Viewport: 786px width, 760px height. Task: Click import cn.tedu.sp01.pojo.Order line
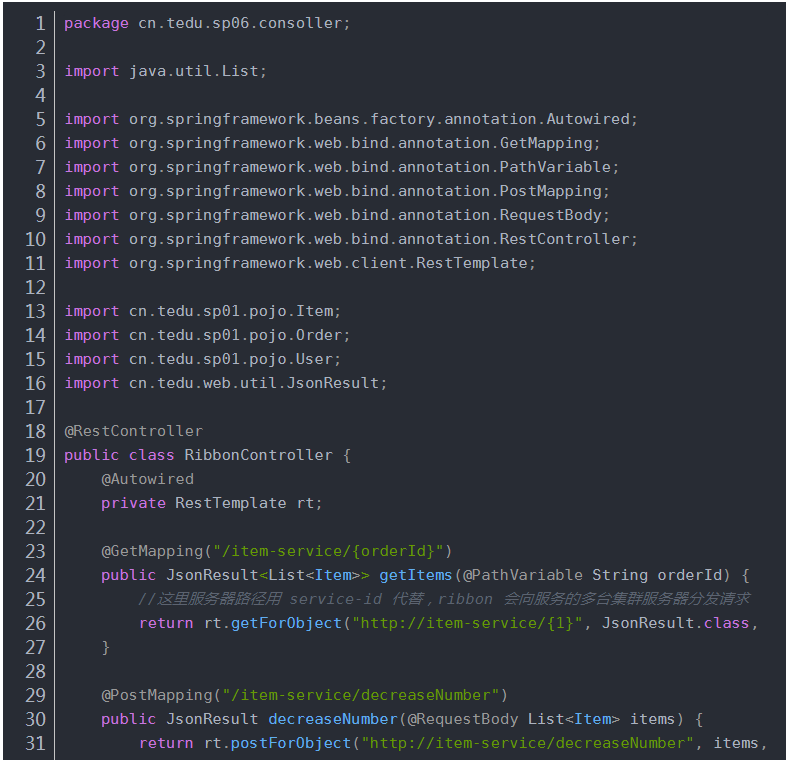point(207,335)
